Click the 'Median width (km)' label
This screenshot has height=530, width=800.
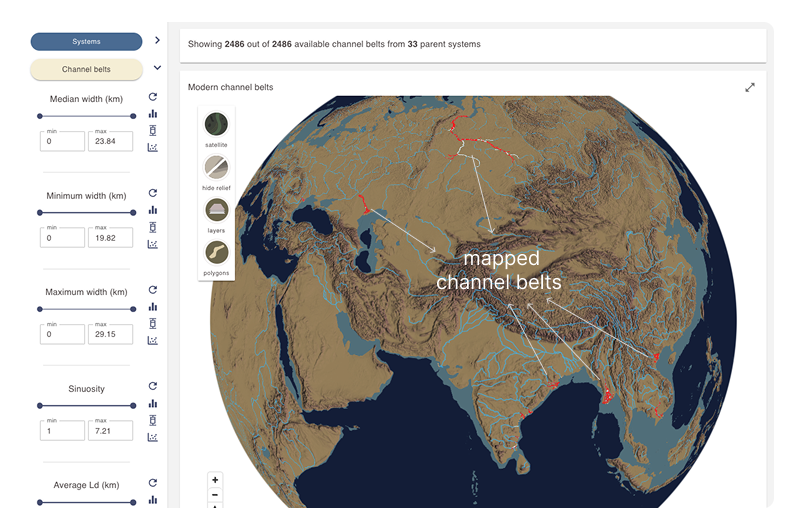(x=86, y=99)
